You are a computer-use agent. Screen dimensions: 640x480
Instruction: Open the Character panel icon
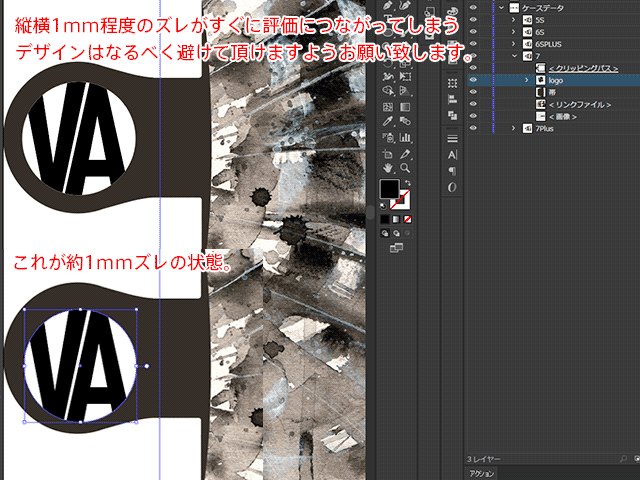pyautogui.click(x=452, y=155)
